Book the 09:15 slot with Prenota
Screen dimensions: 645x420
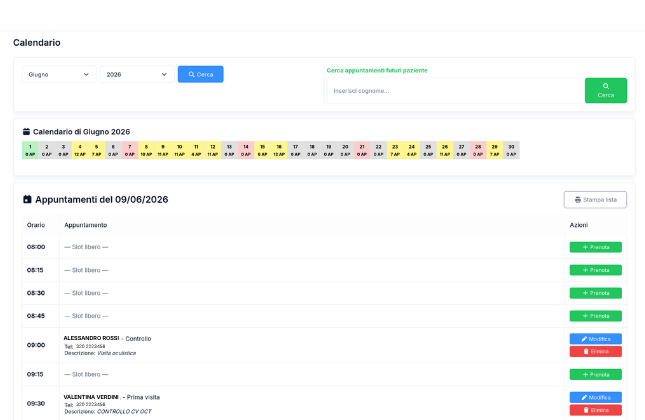coord(596,375)
